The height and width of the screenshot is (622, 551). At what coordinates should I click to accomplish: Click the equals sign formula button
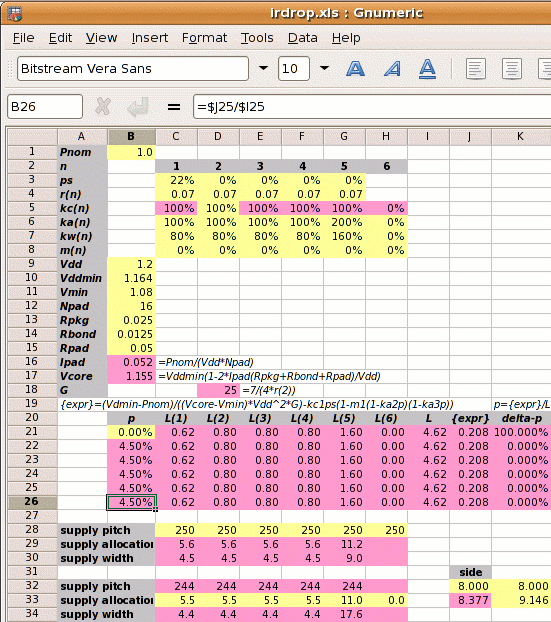pos(174,107)
